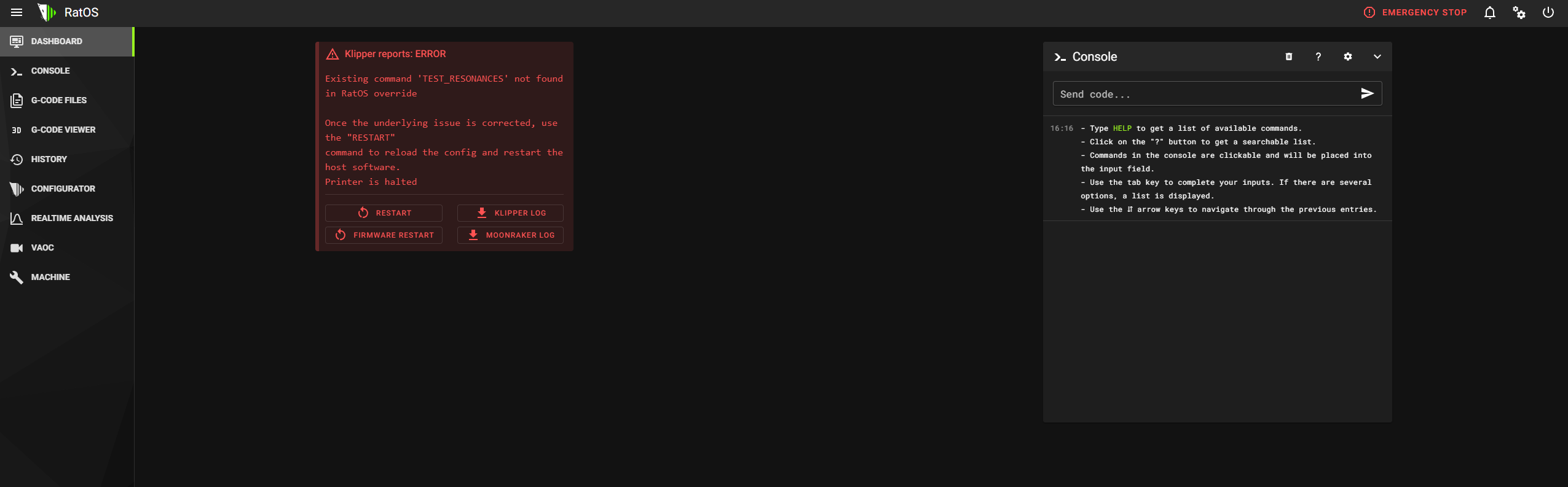Click the 3D G-Code Viewer icon
The height and width of the screenshot is (487, 1568).
click(x=17, y=130)
